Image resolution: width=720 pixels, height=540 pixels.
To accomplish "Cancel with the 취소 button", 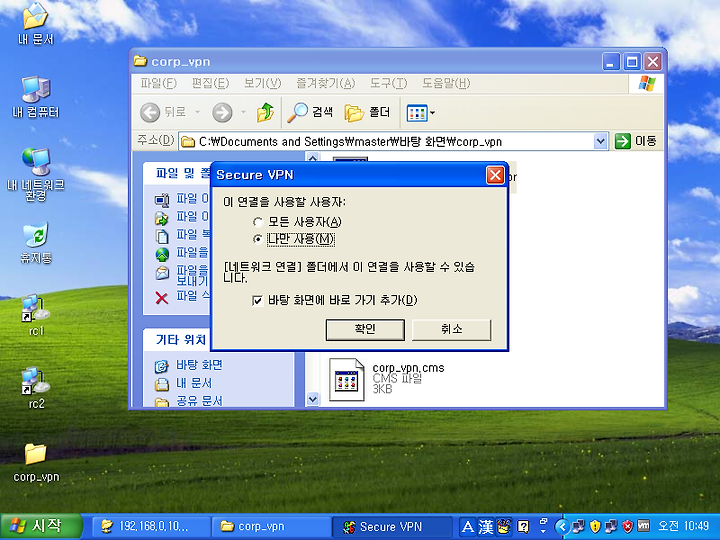I will (451, 329).
